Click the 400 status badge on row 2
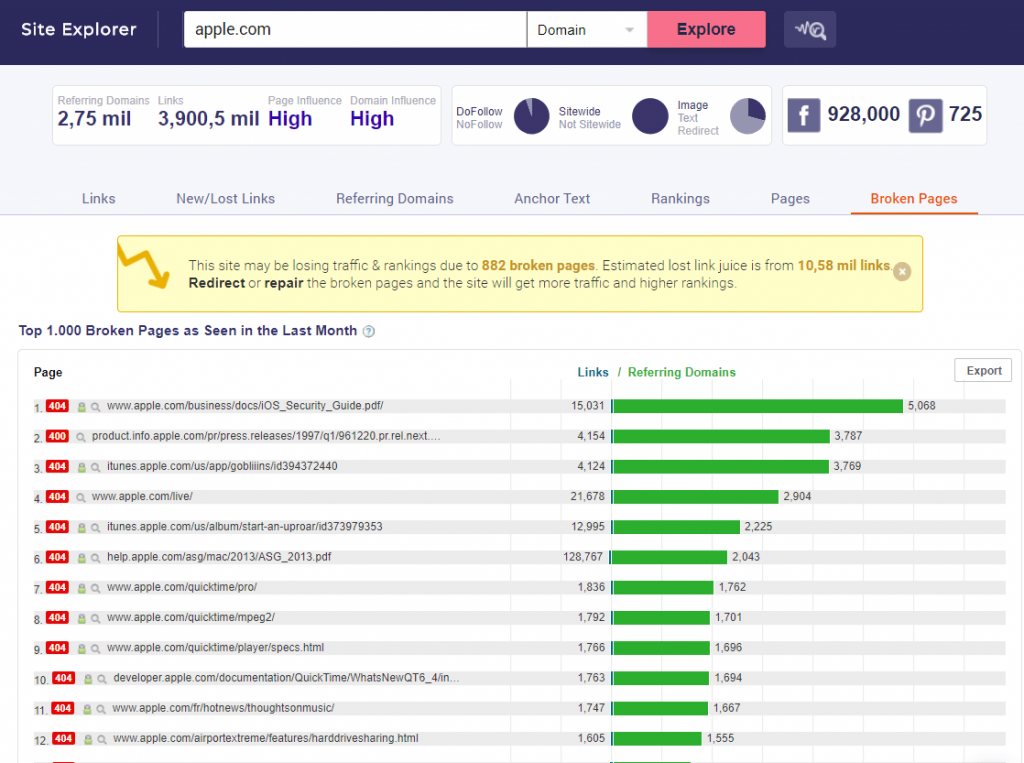Screen dimensions: 1024x763 click(57, 436)
